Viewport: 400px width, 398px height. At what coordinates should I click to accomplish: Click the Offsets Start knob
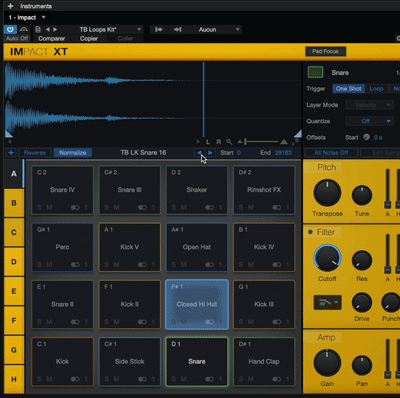pyautogui.click(x=366, y=137)
